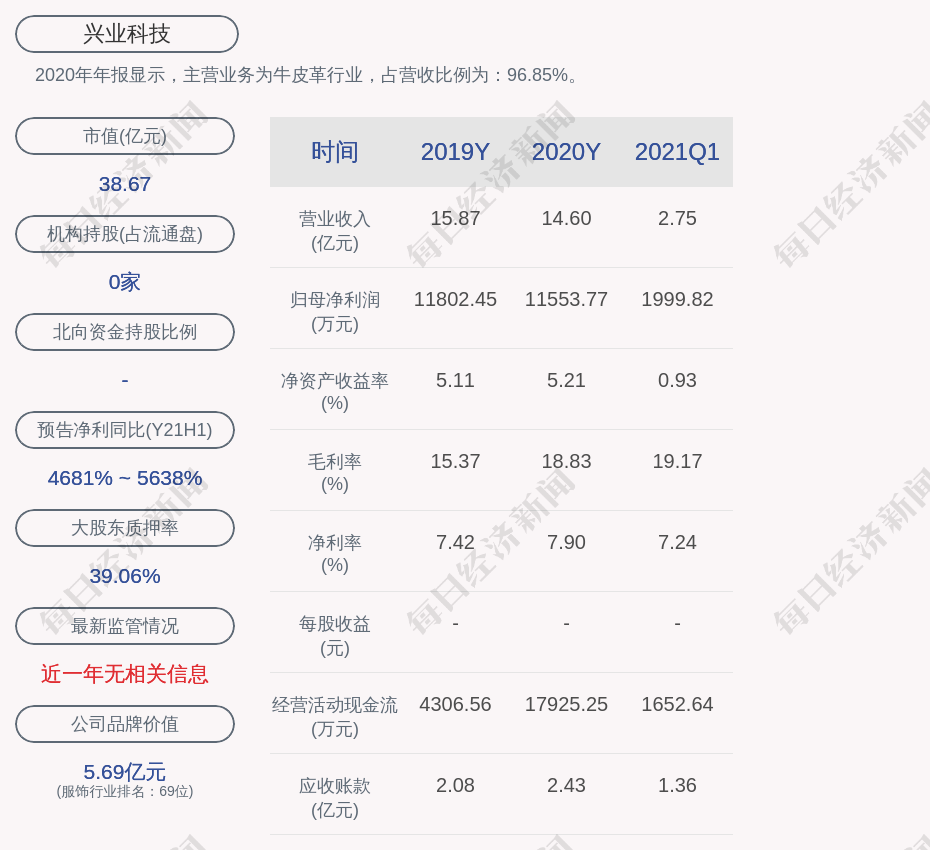Click the receivables value 2.08
Screen dimensions: 930x850
click(x=455, y=785)
